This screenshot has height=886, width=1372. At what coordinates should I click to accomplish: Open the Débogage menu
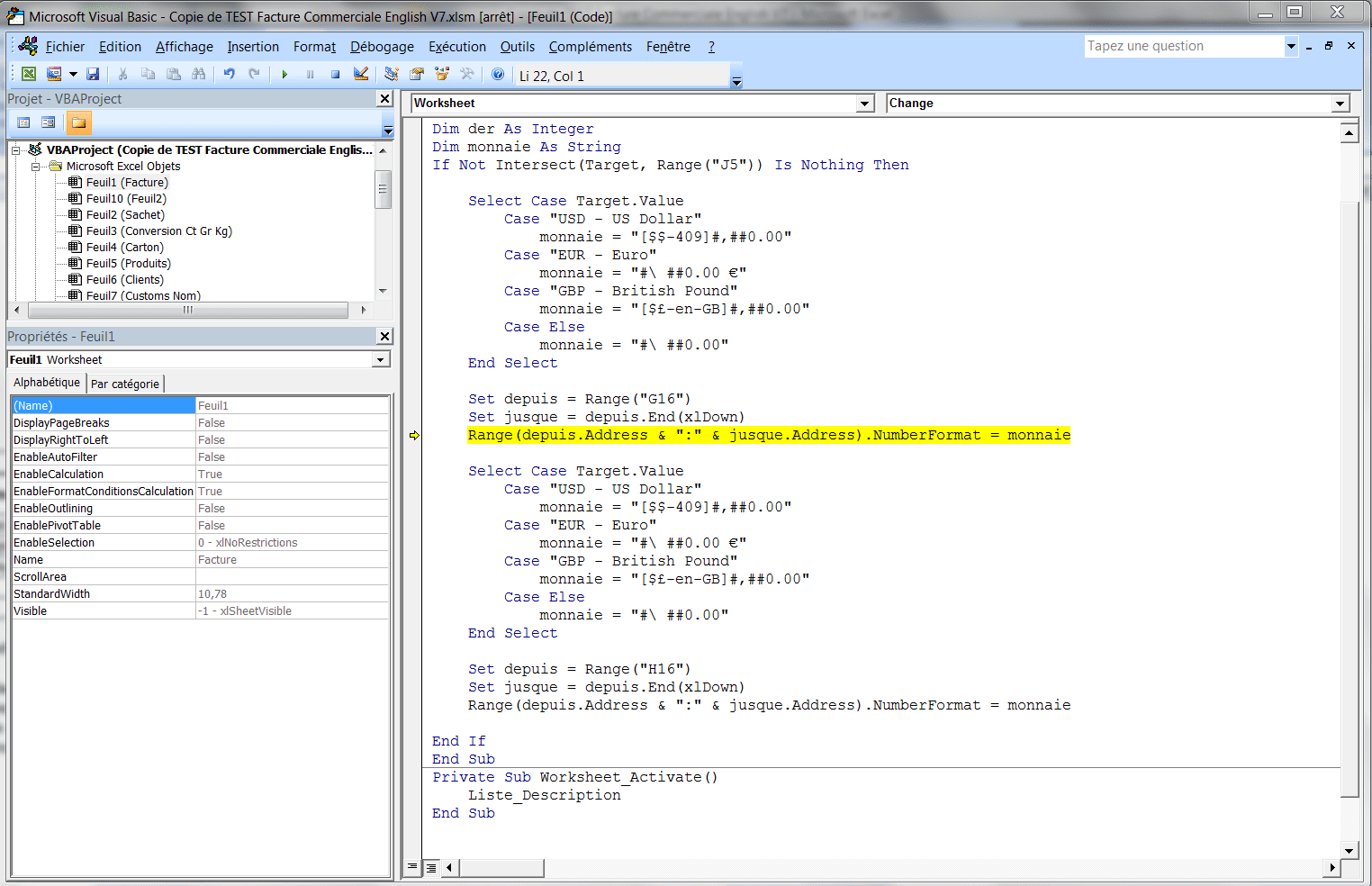click(382, 47)
